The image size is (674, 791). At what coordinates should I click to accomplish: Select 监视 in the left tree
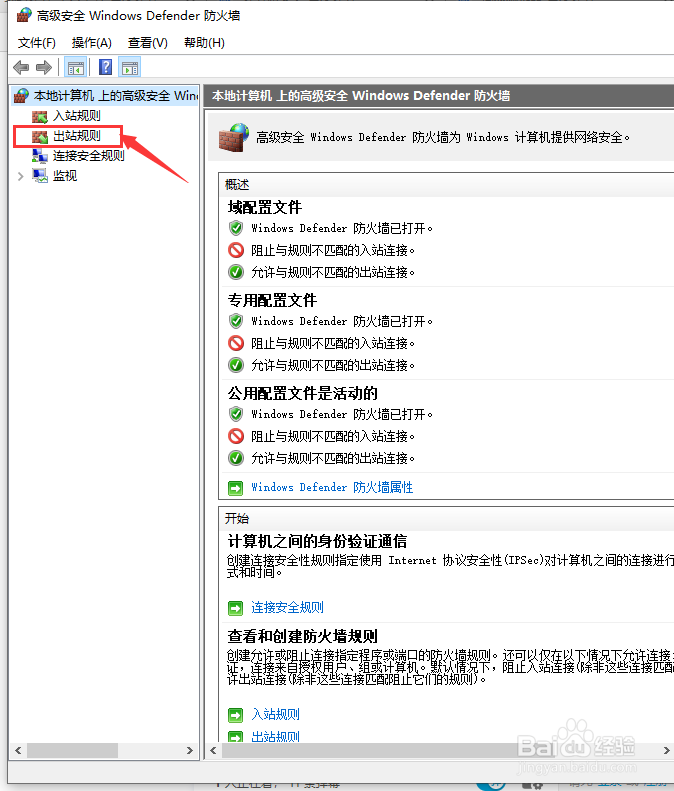(65, 176)
